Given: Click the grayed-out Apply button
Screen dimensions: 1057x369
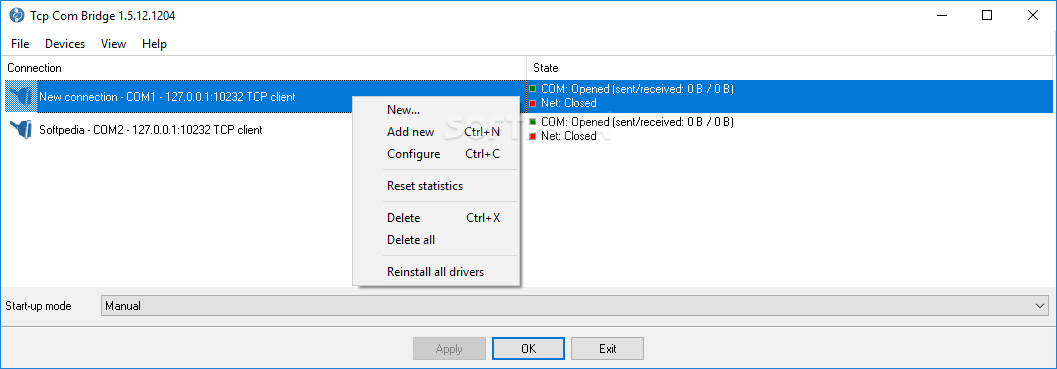Looking at the screenshot, I should (x=449, y=349).
